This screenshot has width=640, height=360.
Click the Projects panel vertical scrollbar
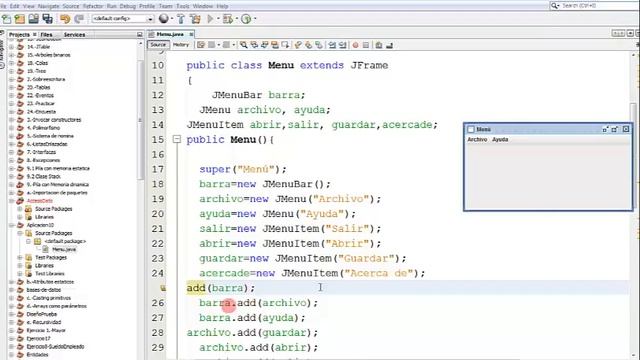[141, 120]
